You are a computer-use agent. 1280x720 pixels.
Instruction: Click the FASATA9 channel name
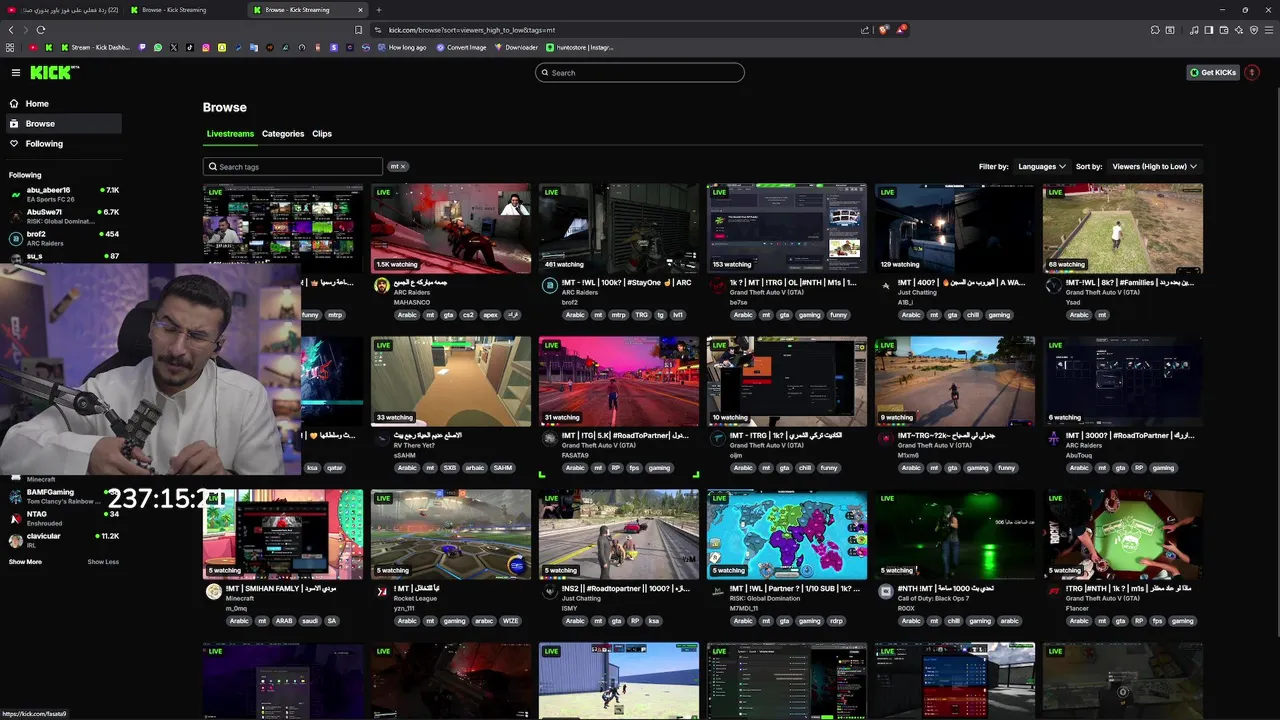pyautogui.click(x=575, y=455)
